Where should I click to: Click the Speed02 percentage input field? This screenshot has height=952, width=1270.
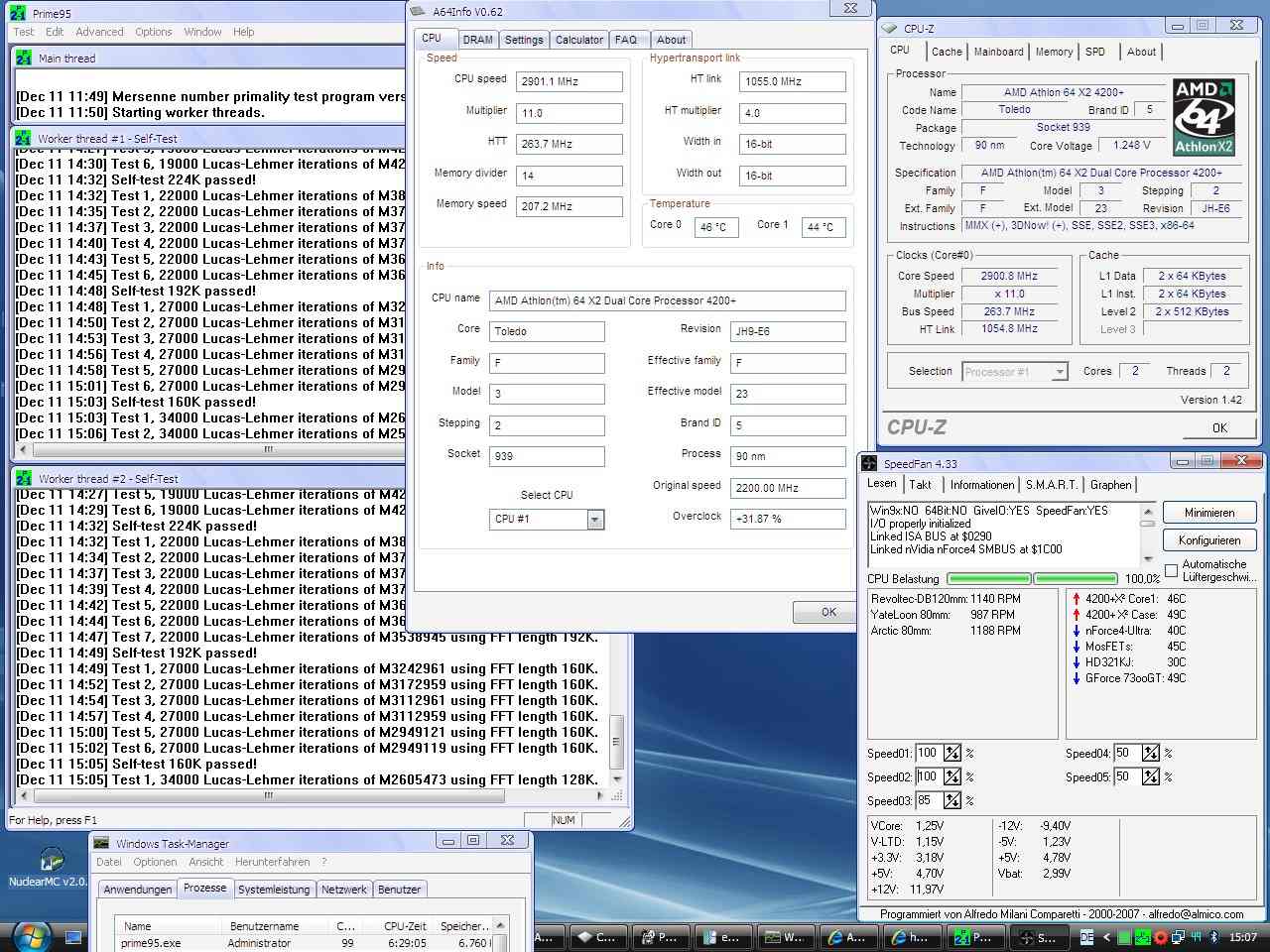[928, 777]
